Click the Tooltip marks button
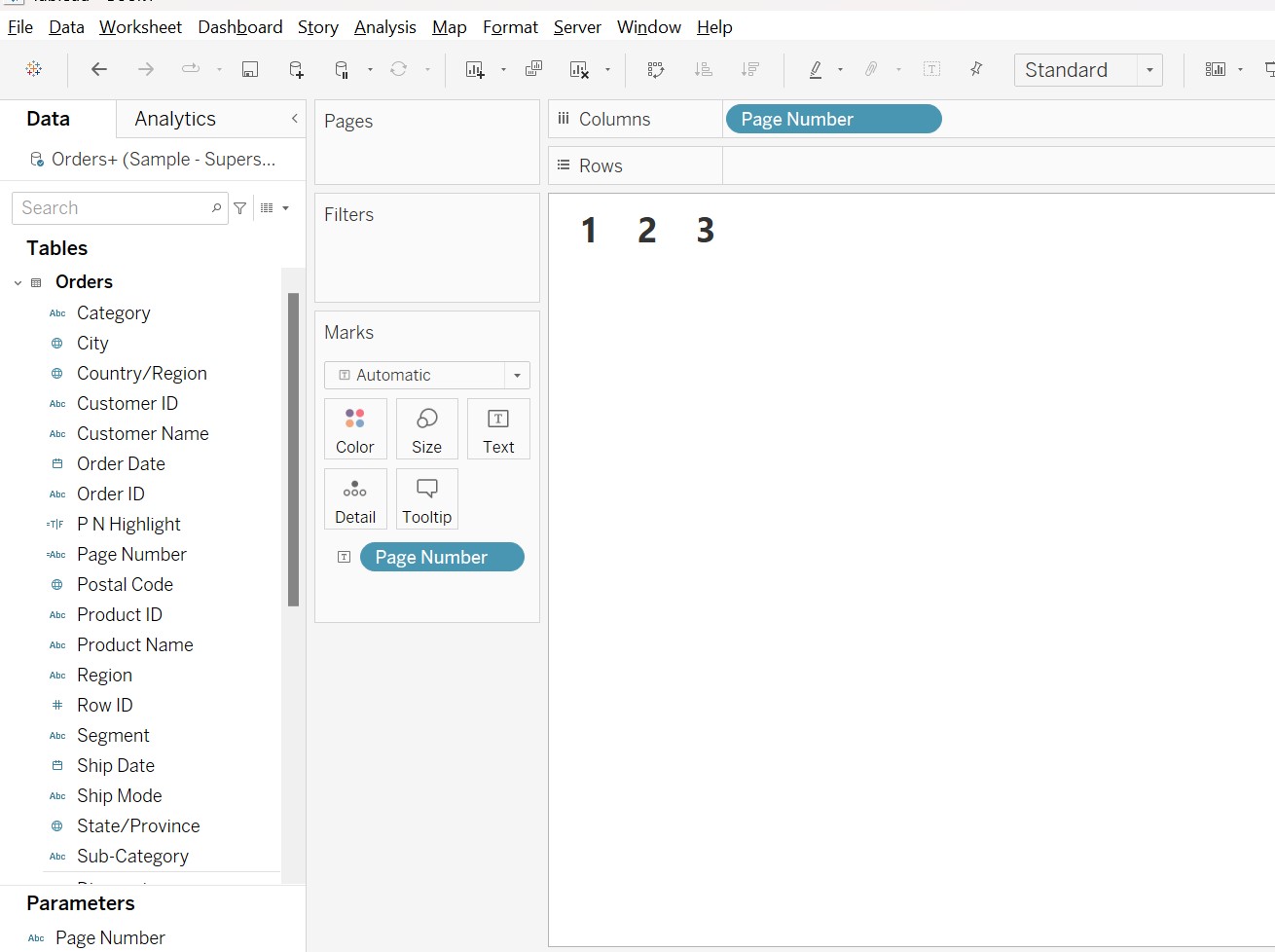The height and width of the screenshot is (952, 1275). point(426,499)
